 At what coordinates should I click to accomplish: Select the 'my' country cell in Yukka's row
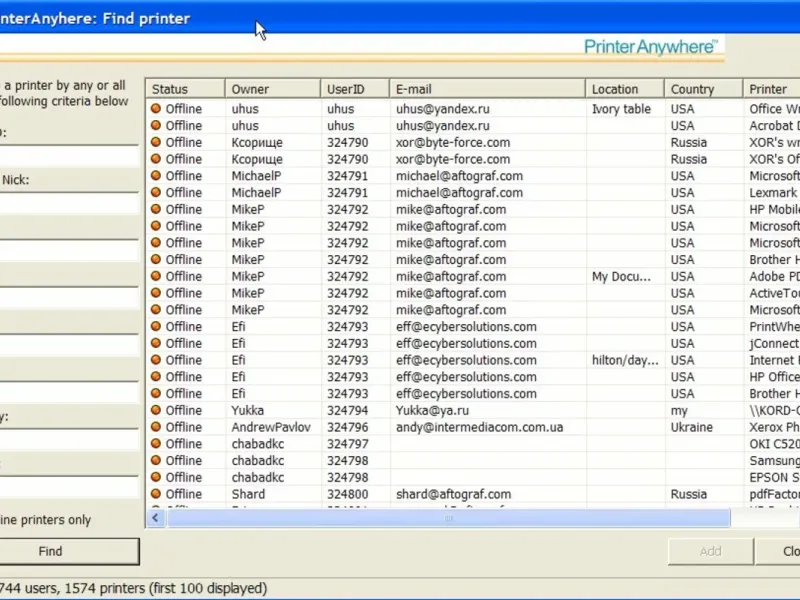tap(679, 410)
